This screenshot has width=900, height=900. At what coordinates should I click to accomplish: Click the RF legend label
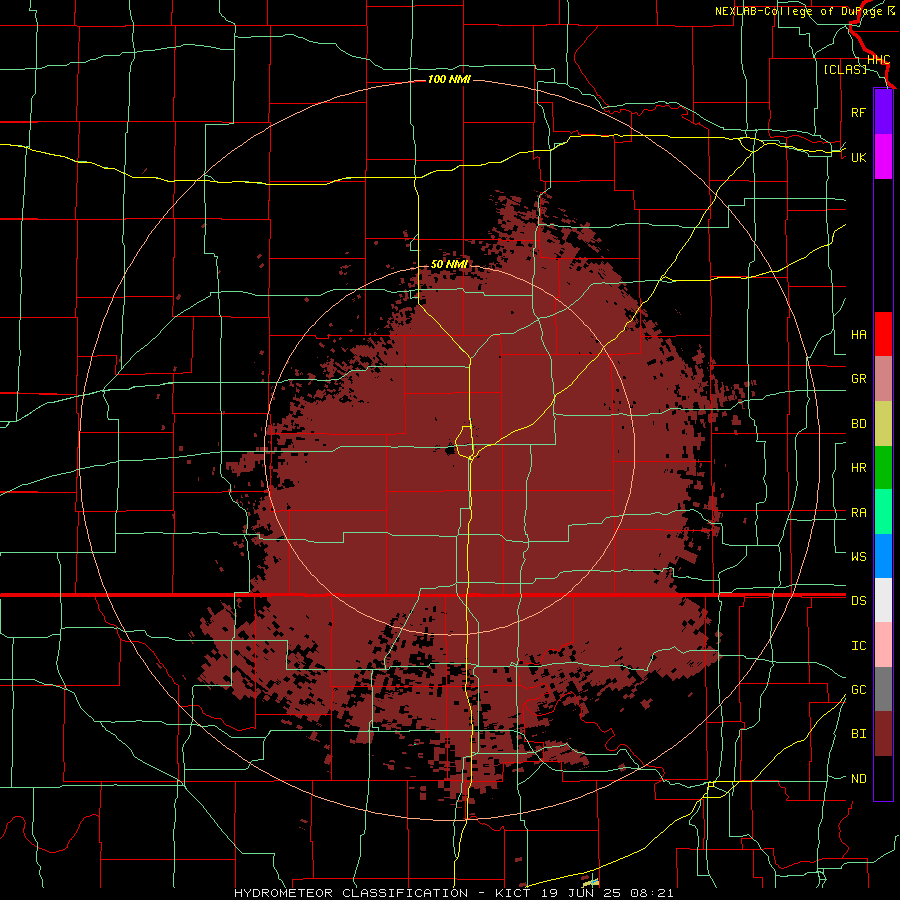tap(858, 112)
